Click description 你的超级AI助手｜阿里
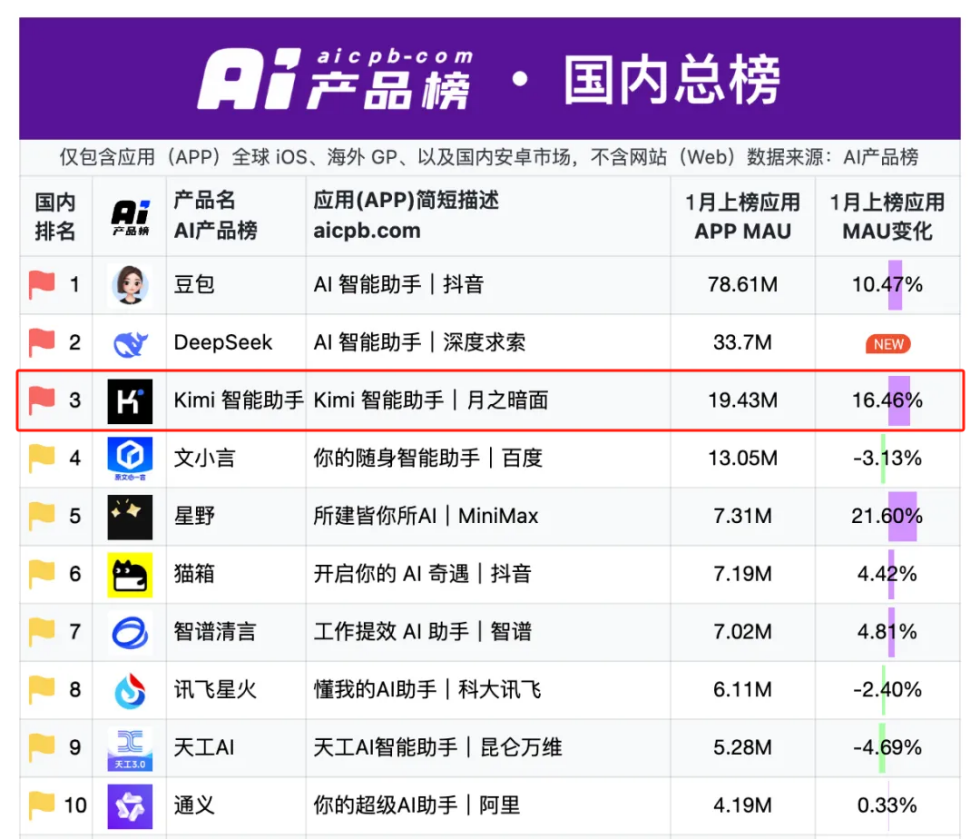 (416, 805)
